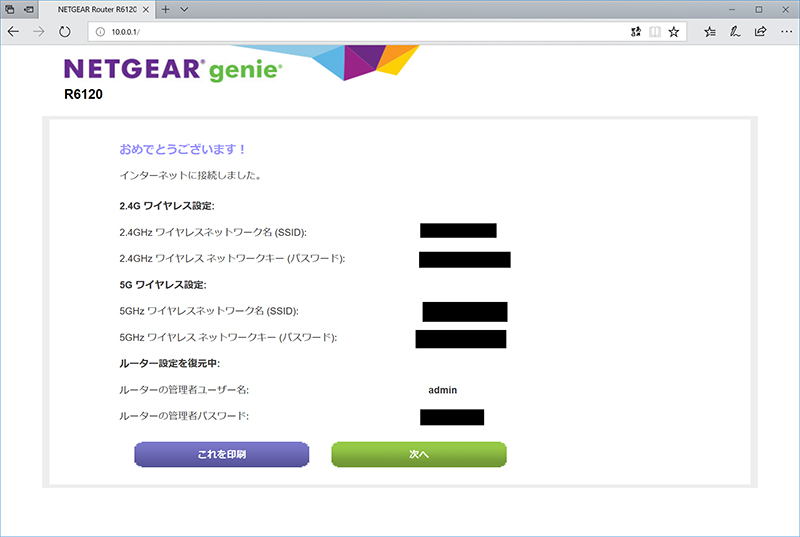Expand the tab preview chevron
Screen dimensions: 800x537
pyautogui.click(x=185, y=9)
